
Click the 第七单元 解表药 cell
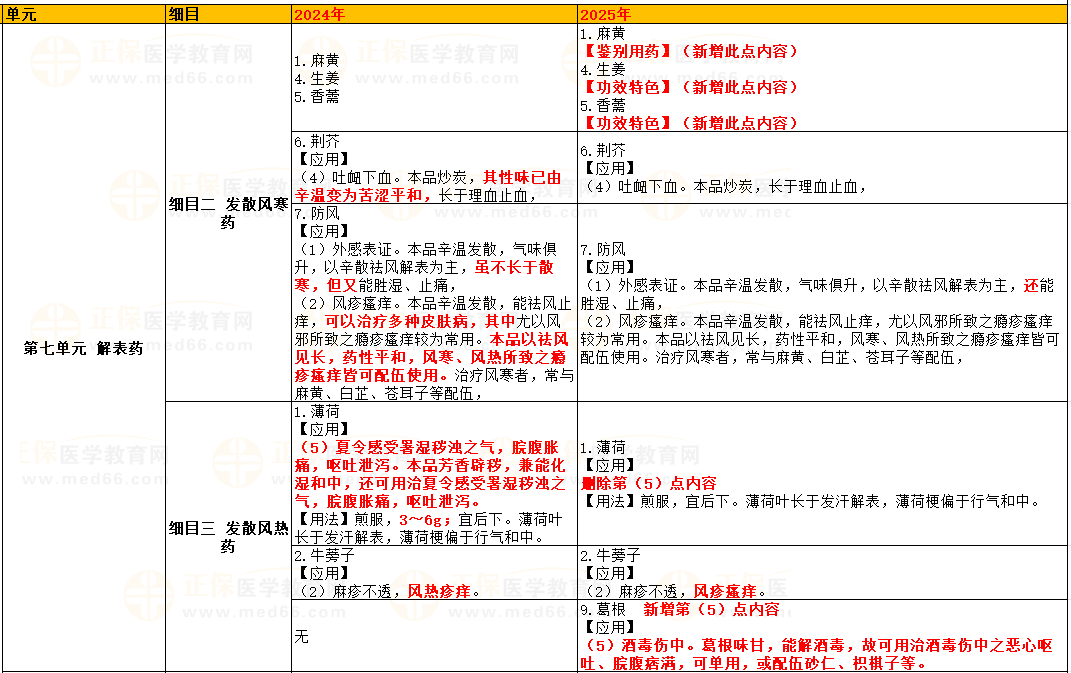(x=83, y=349)
